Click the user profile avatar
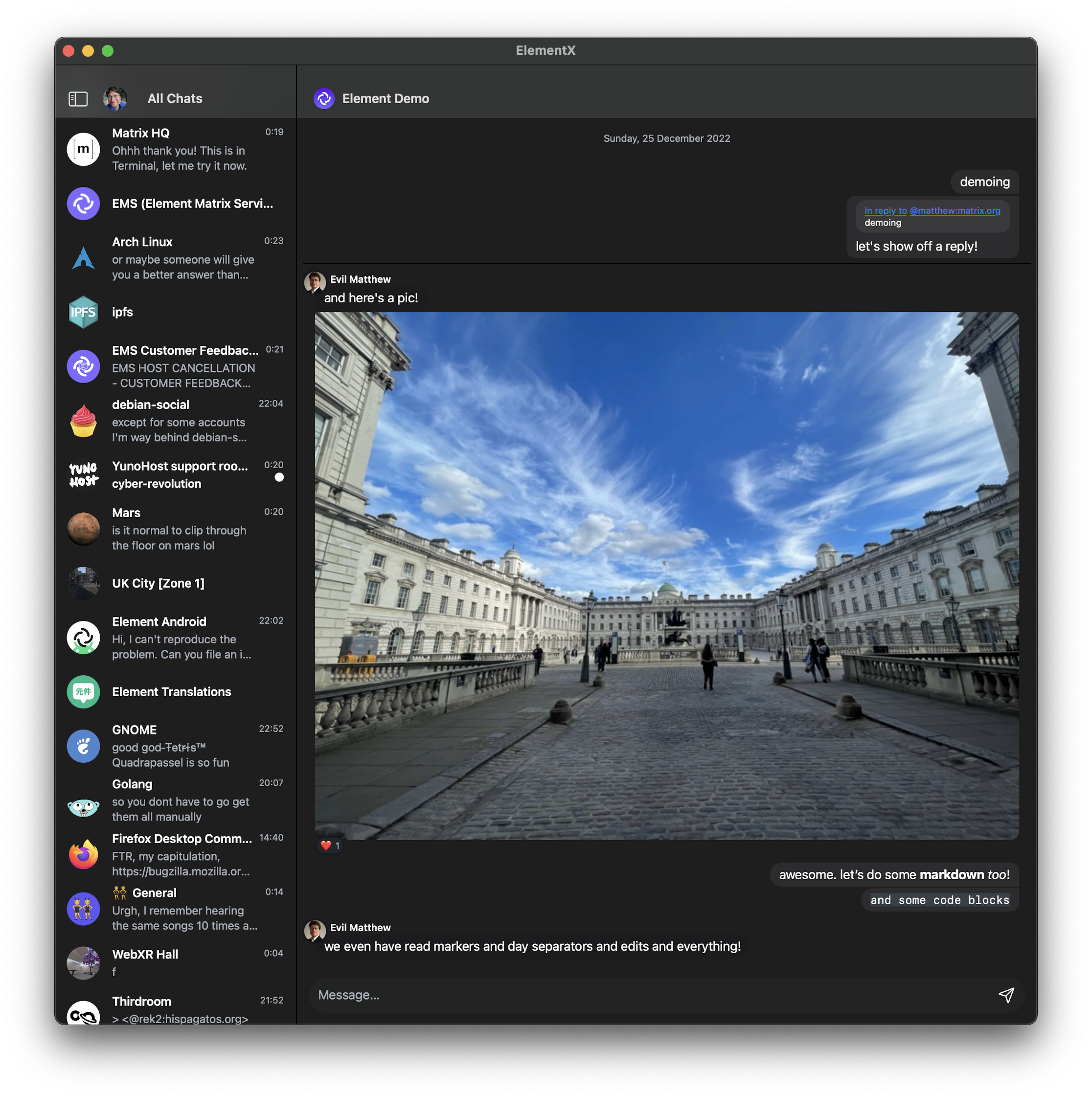This screenshot has width=1092, height=1097. (114, 99)
